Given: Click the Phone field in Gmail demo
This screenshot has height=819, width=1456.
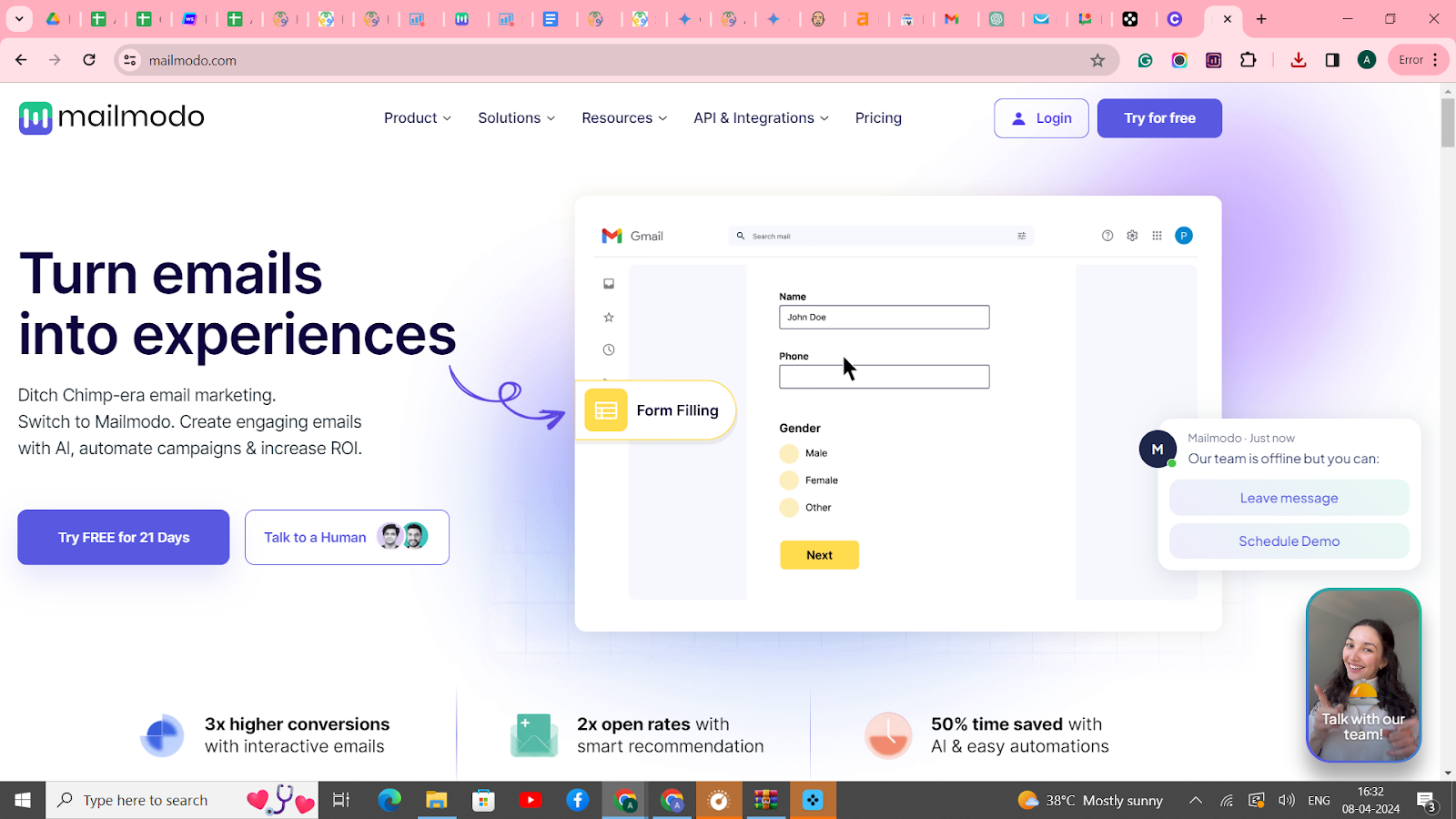Looking at the screenshot, I should (x=884, y=377).
